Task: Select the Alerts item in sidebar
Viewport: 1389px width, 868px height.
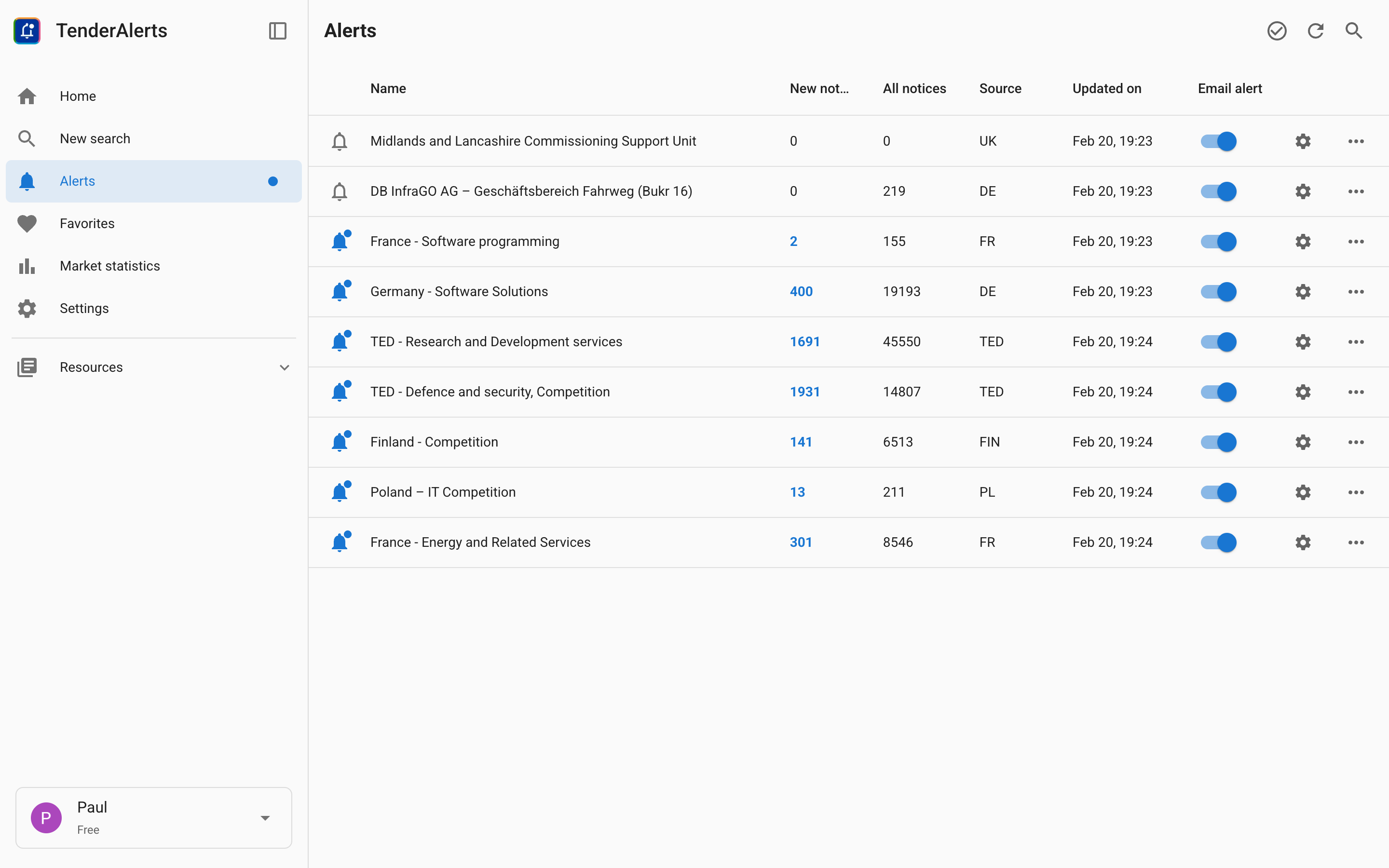Action: [78, 181]
